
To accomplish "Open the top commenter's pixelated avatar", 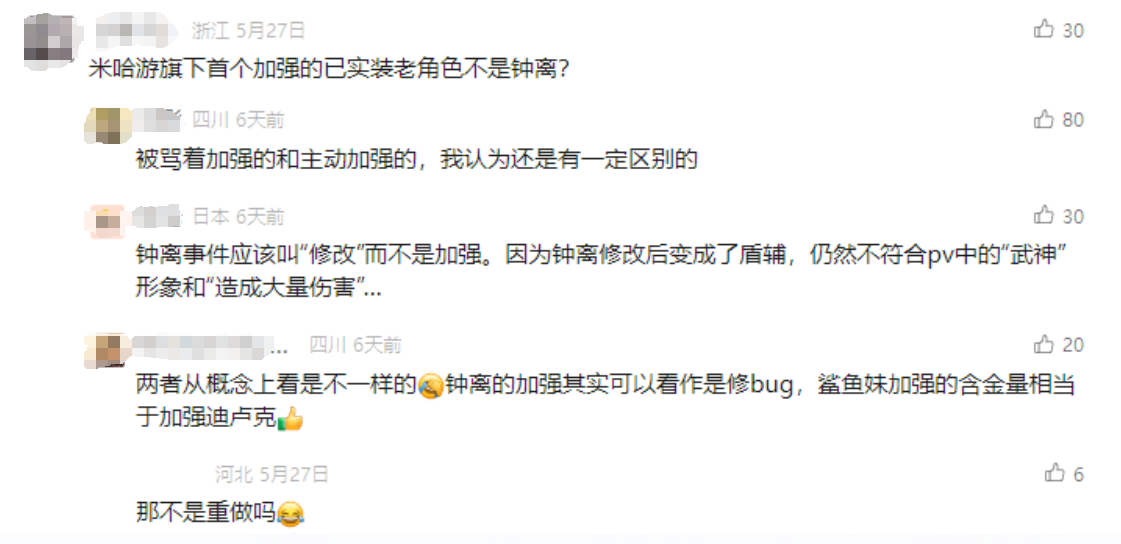I will pyautogui.click(x=50, y=40).
